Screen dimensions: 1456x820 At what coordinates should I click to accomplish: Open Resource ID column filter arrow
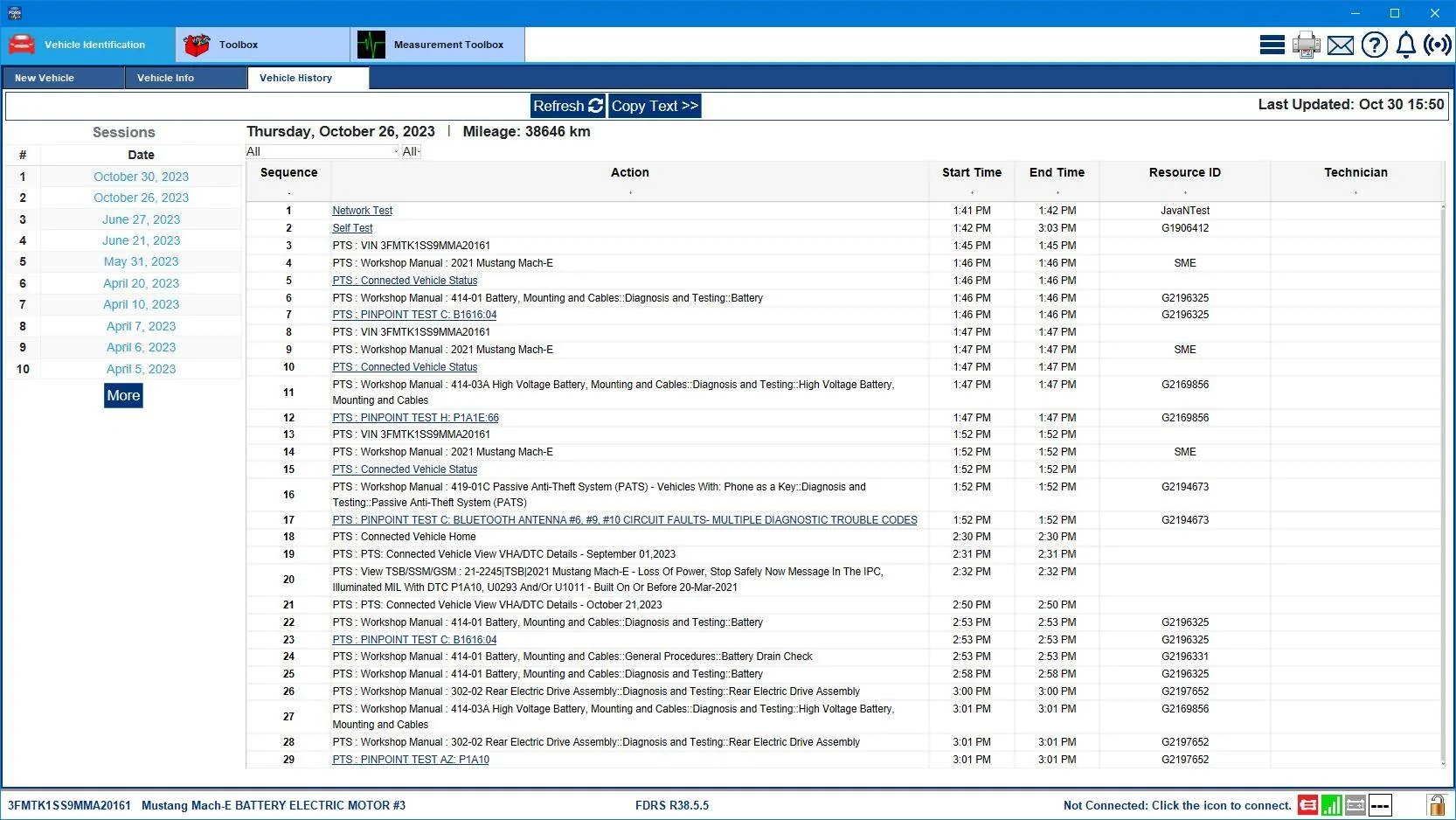(1185, 192)
